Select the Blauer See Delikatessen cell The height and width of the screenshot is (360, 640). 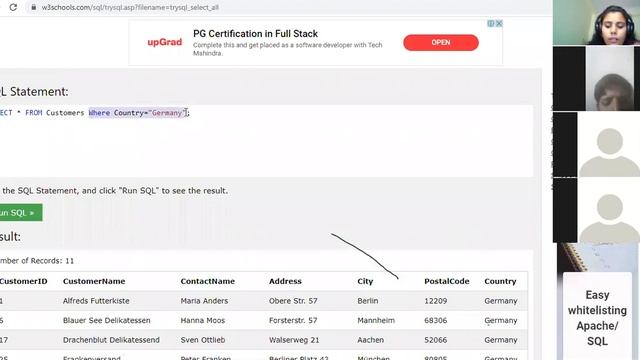107,320
